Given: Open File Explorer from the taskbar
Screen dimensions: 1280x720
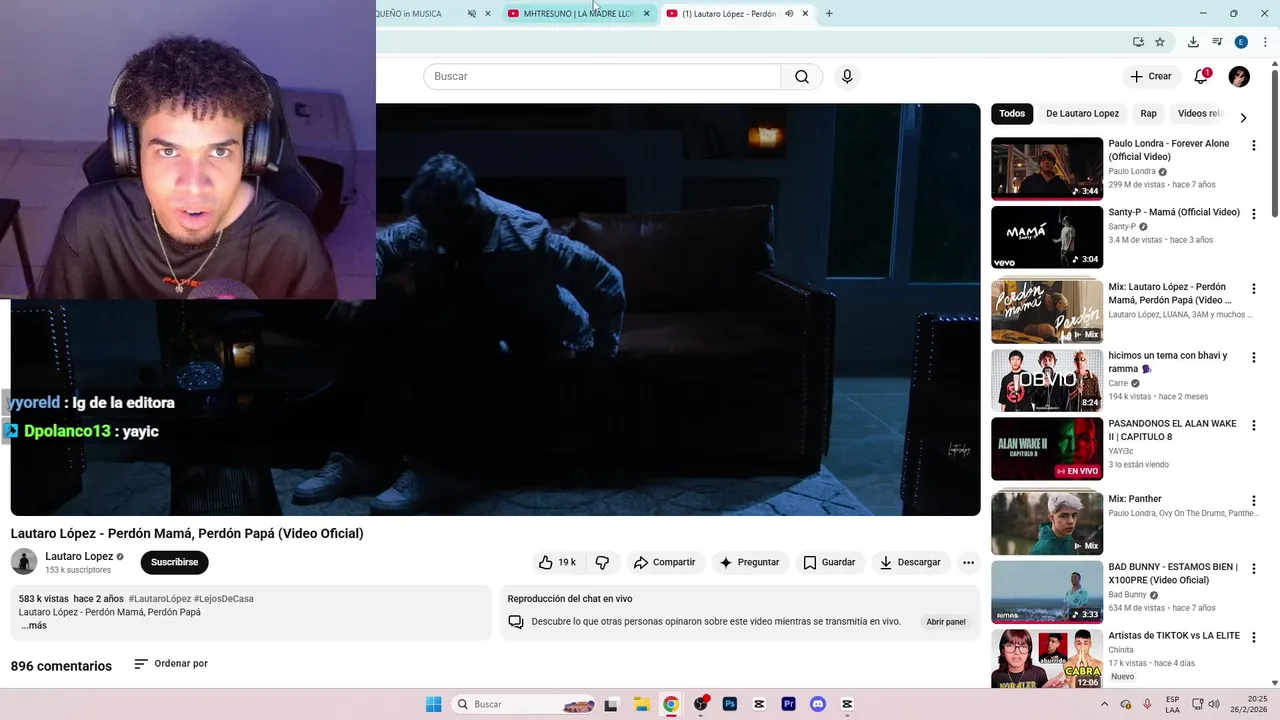Looking at the screenshot, I should coord(641,704).
